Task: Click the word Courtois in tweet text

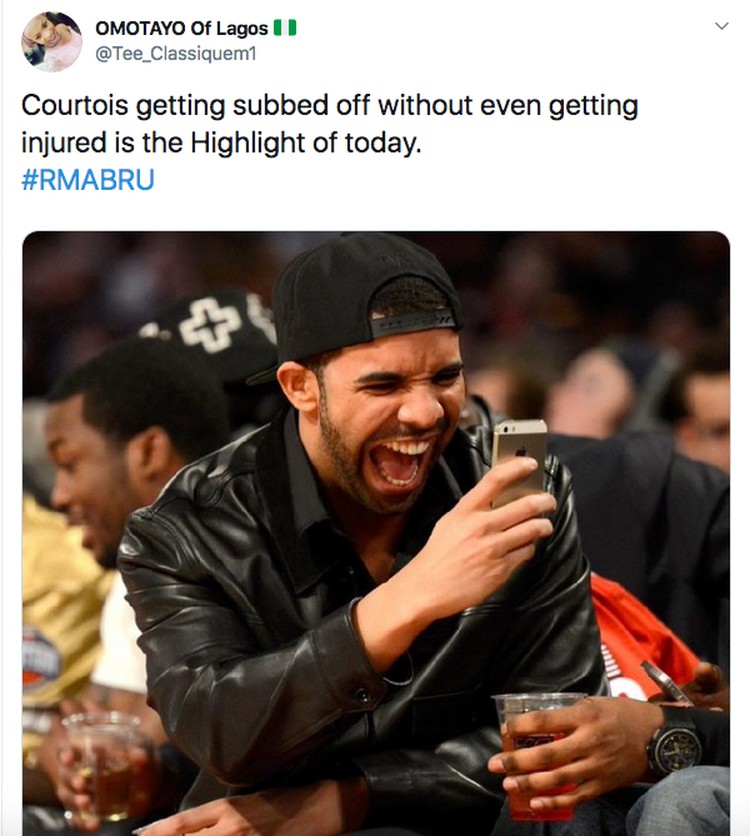Action: tap(75, 105)
